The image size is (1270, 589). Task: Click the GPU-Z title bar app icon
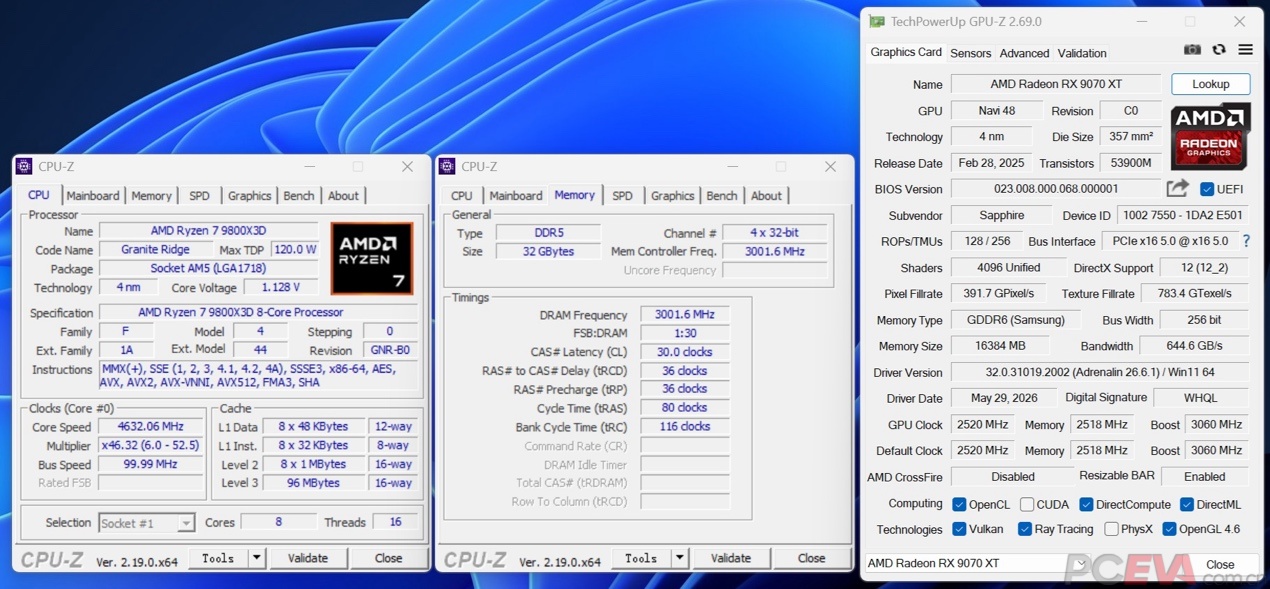(x=877, y=21)
